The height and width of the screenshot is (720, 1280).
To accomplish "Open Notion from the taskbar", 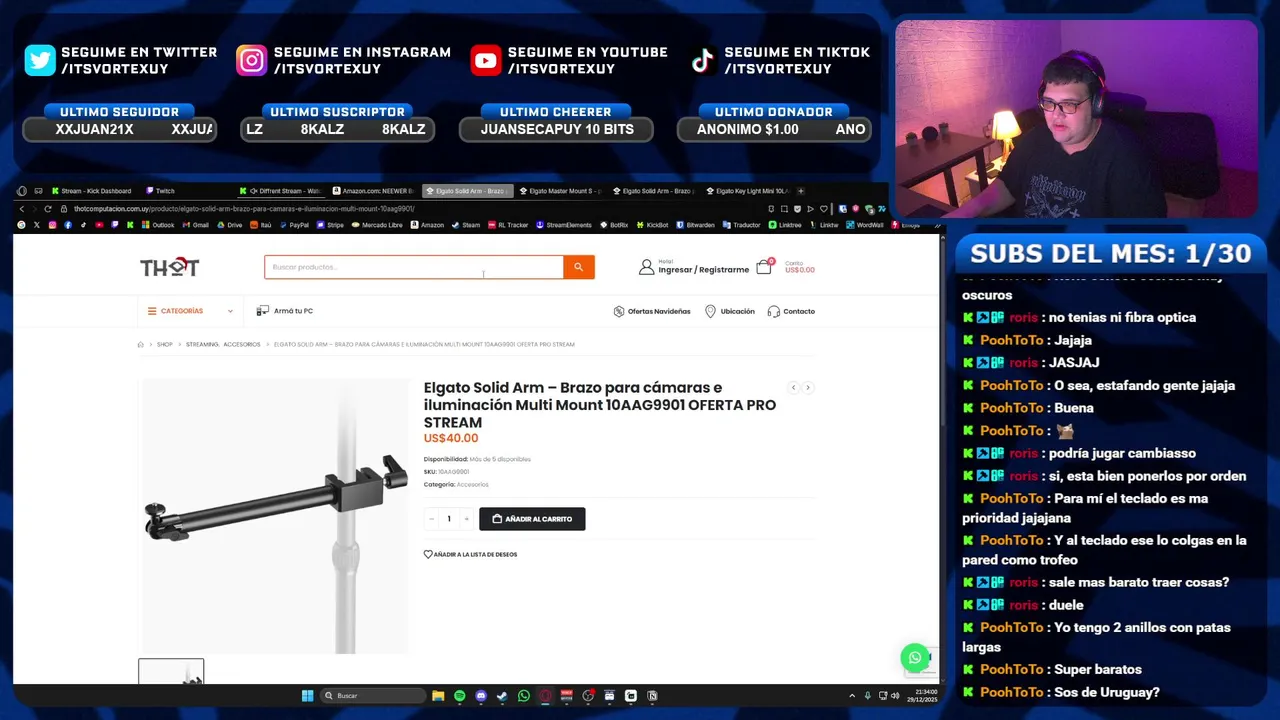I will click(652, 696).
